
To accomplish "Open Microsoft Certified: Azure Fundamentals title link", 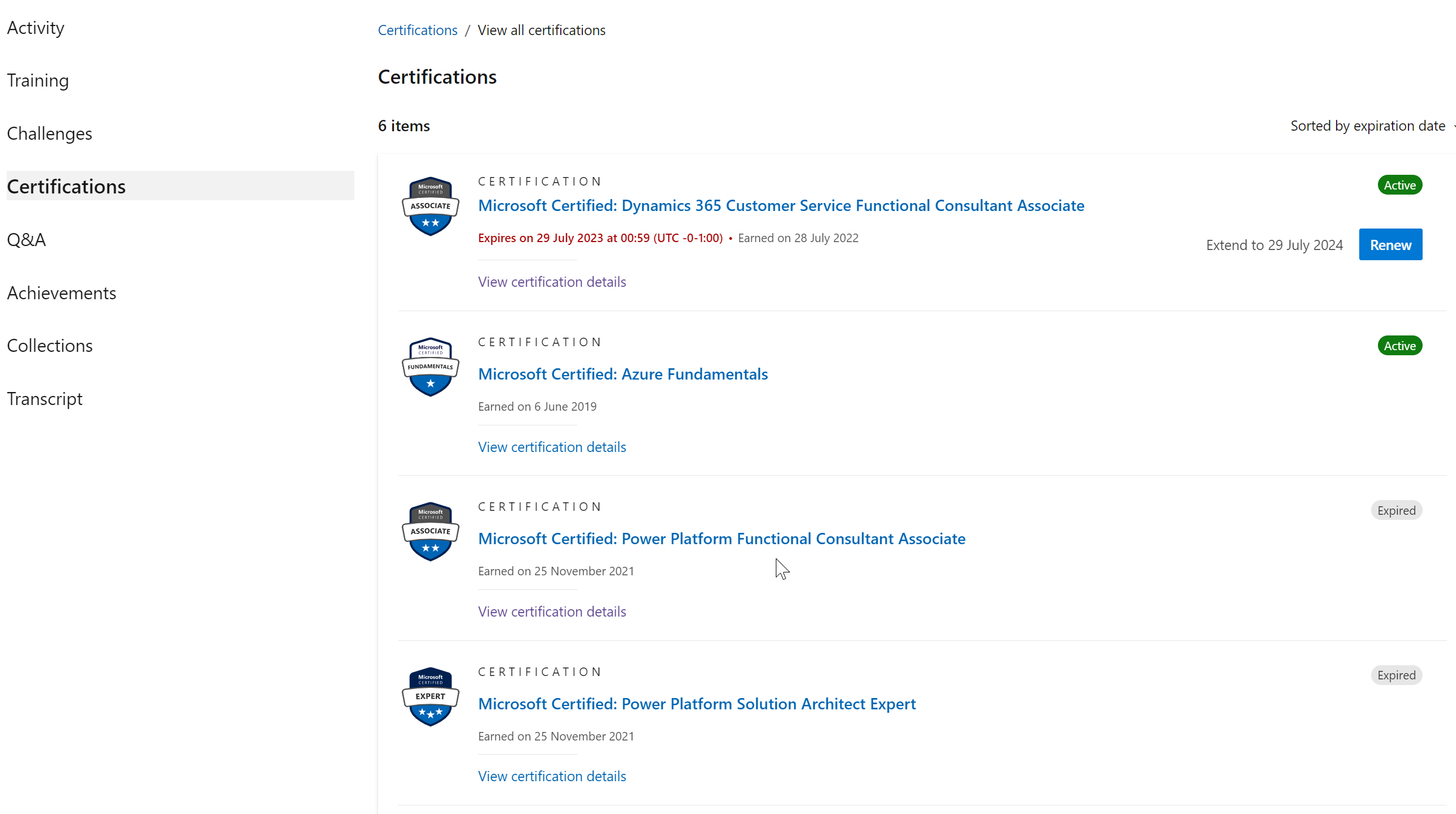I will click(622, 373).
